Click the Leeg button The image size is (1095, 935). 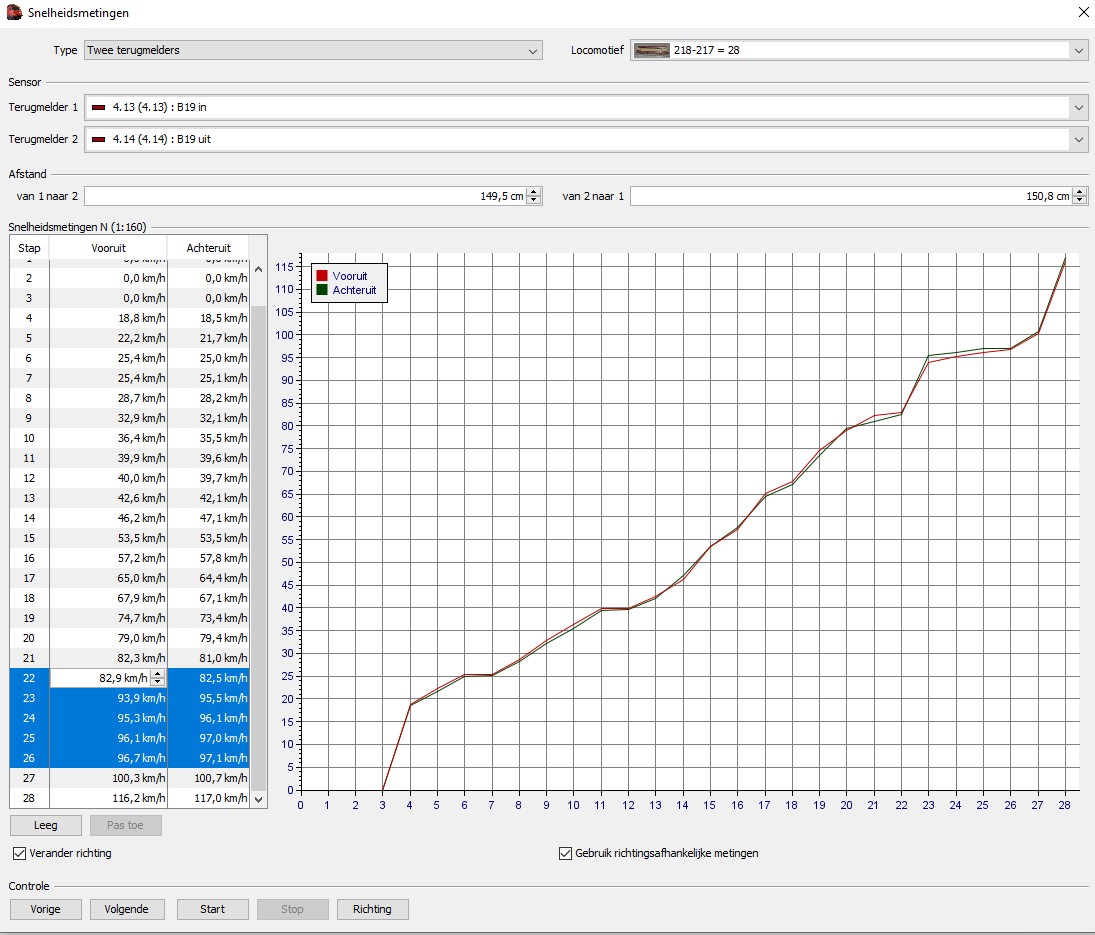point(45,825)
